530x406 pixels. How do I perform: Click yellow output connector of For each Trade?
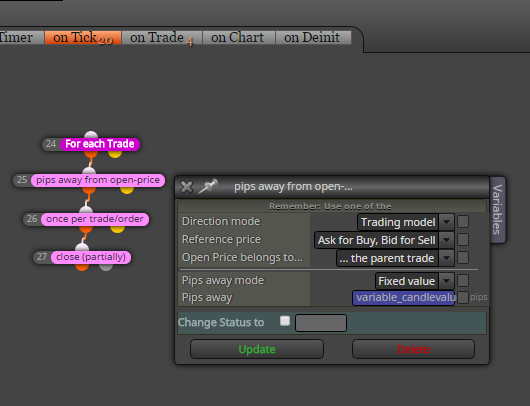point(115,154)
